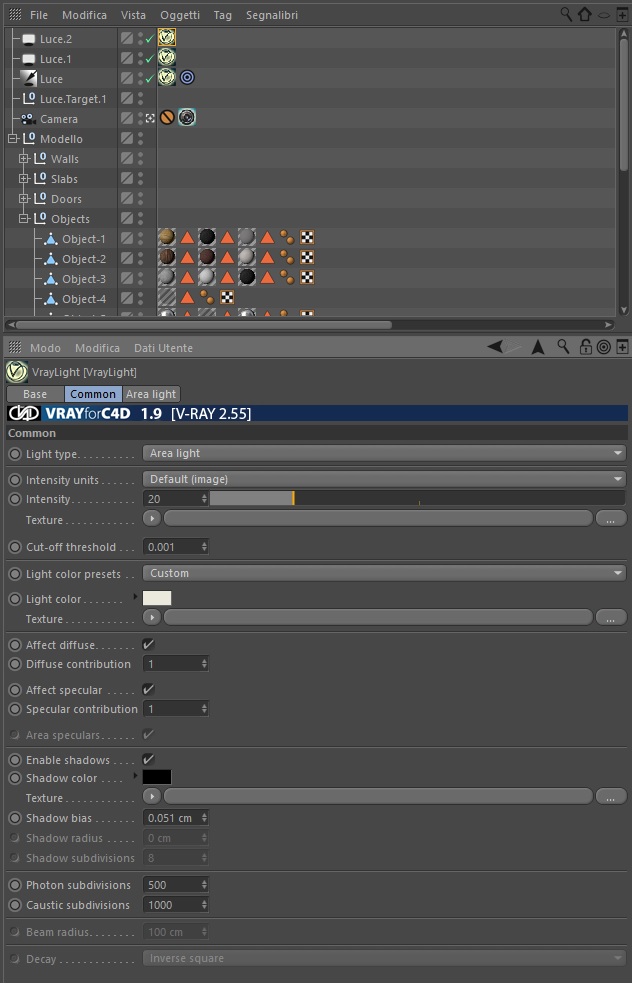This screenshot has height=984, width=632.
Task: Uncheck Affect diffuse
Action: click(x=148, y=644)
